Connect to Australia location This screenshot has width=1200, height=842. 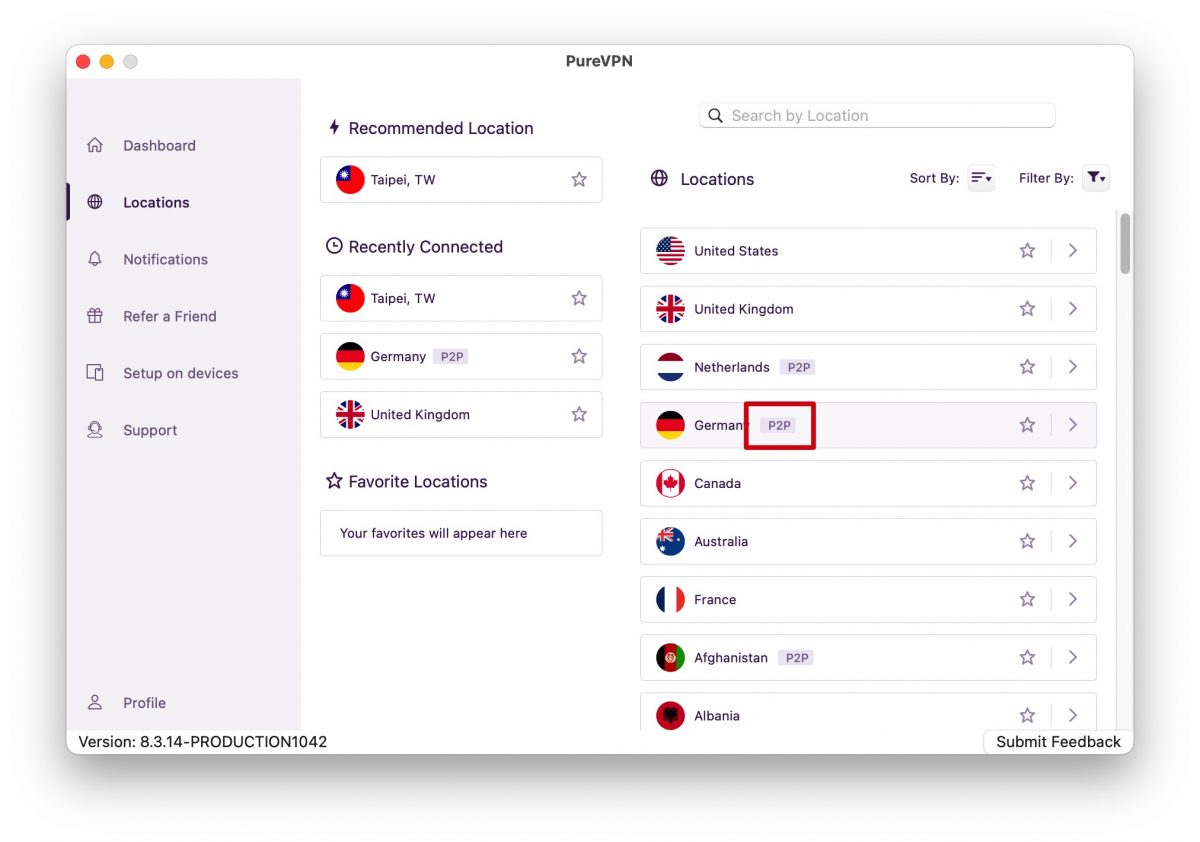[868, 541]
